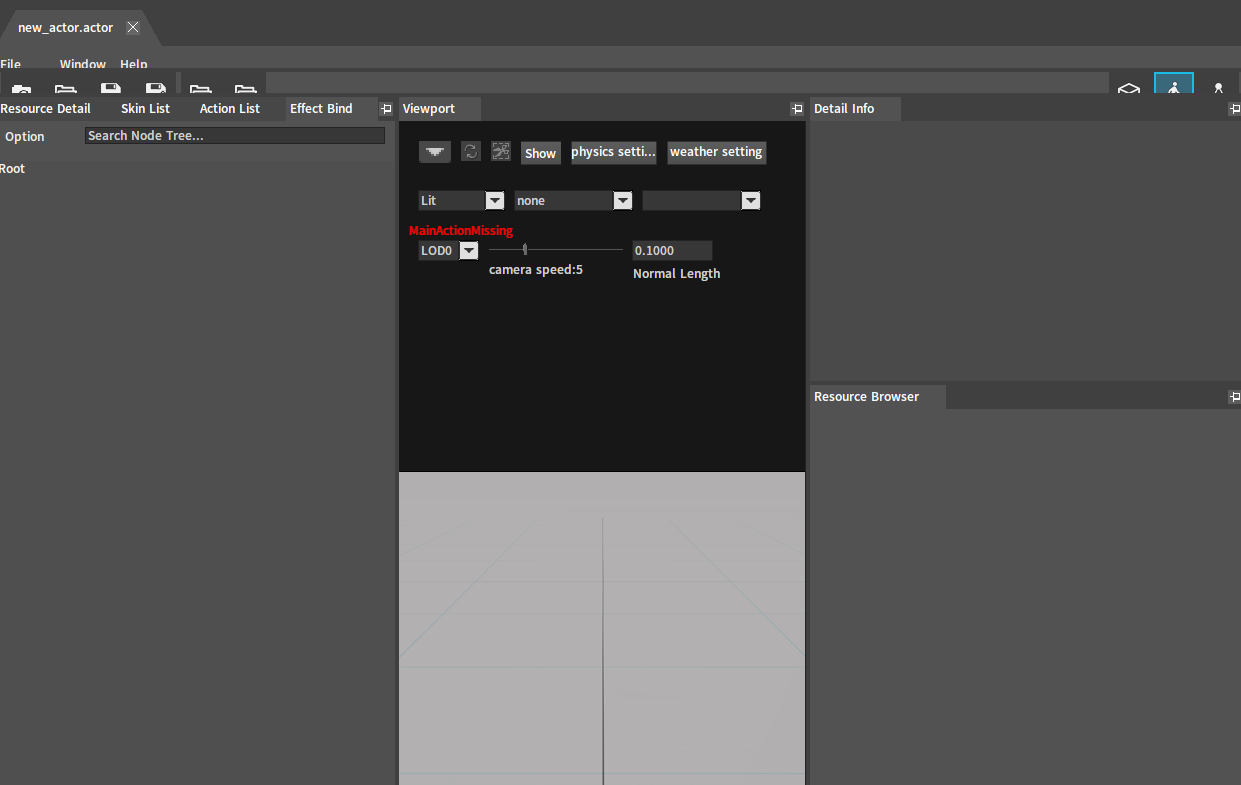The image size is (1241, 785).
Task: Click the flat triangle menu icon in Viewport
Action: [434, 152]
